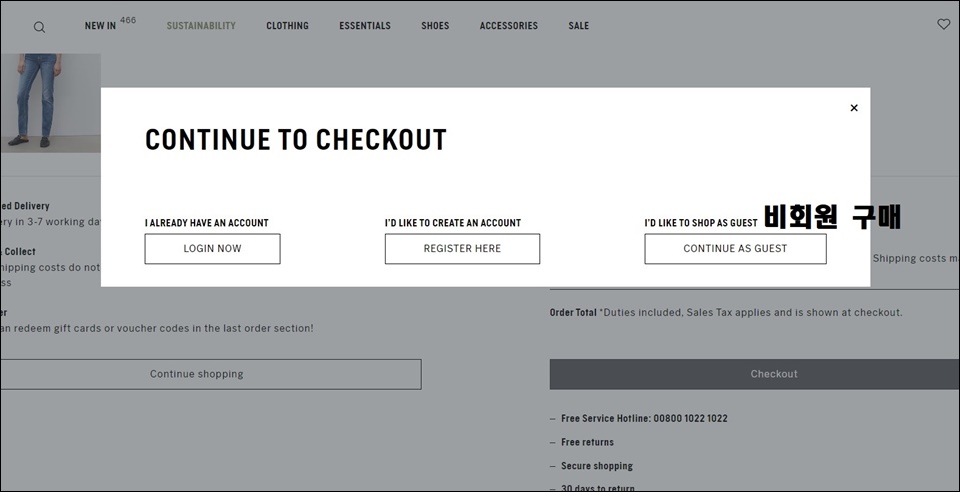This screenshot has height=492, width=960.
Task: Open the SHOES menu
Action: coord(435,26)
